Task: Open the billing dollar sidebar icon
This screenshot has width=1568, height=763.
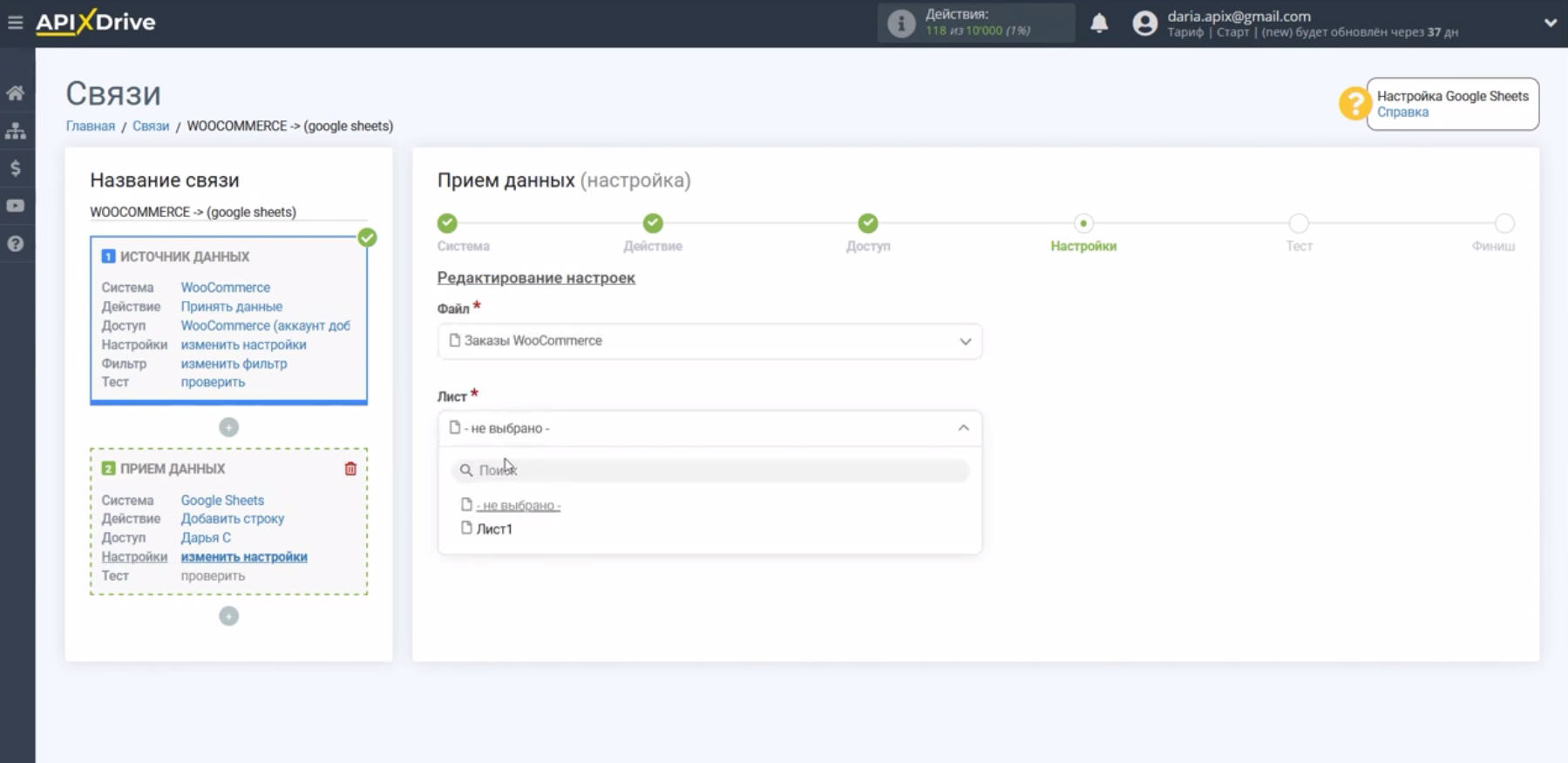Action: tap(16, 168)
